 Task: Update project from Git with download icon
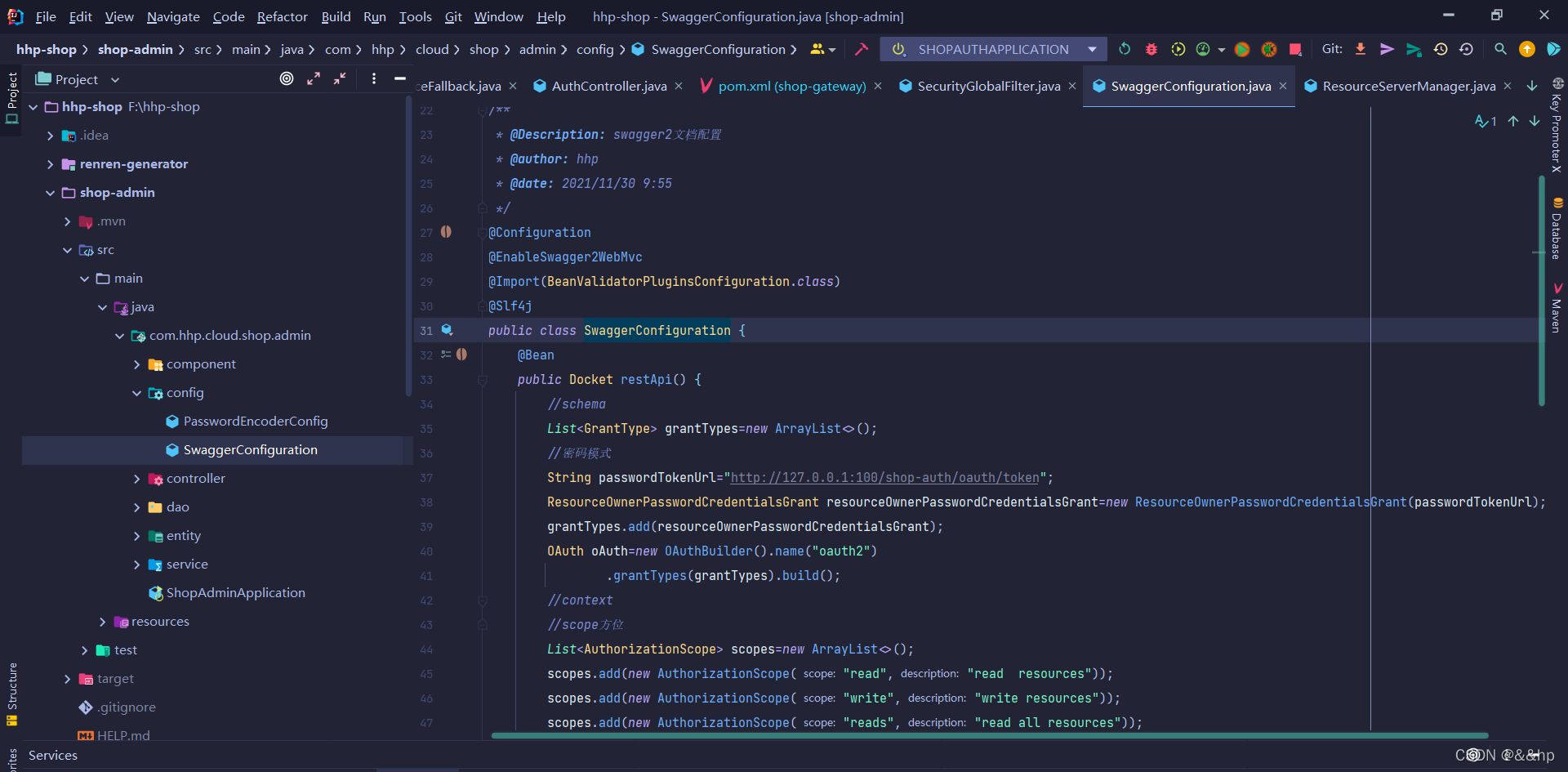click(1361, 49)
